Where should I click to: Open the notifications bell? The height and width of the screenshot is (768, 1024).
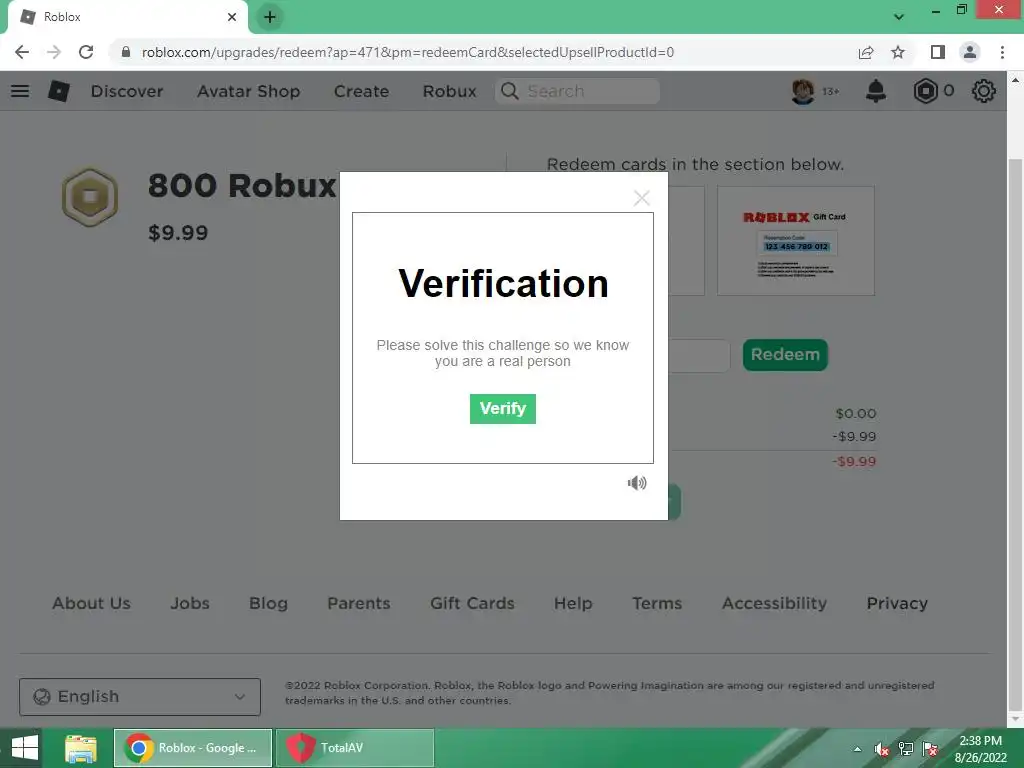coord(876,91)
